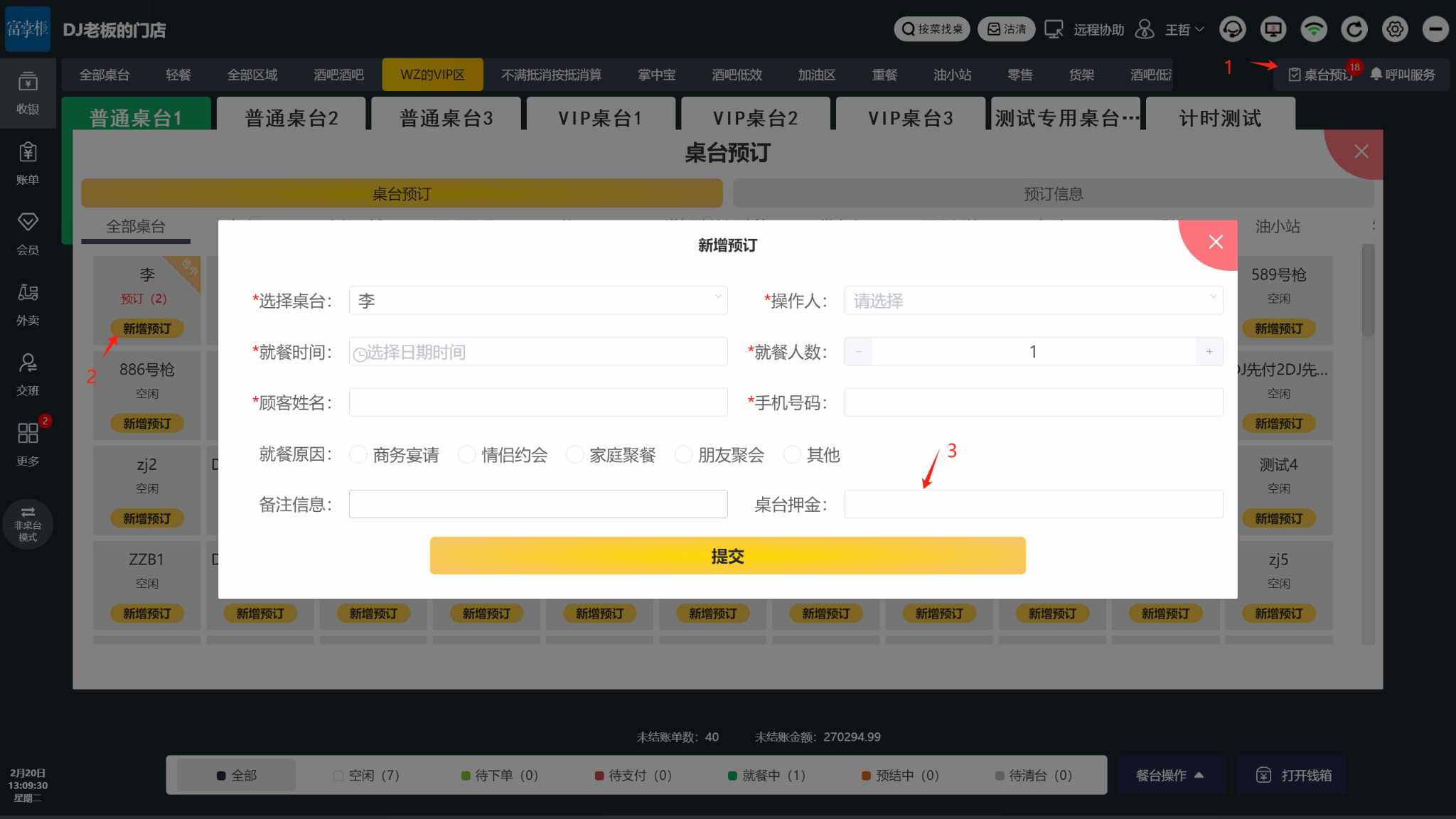Submit the reservation with 提交

coord(727,555)
